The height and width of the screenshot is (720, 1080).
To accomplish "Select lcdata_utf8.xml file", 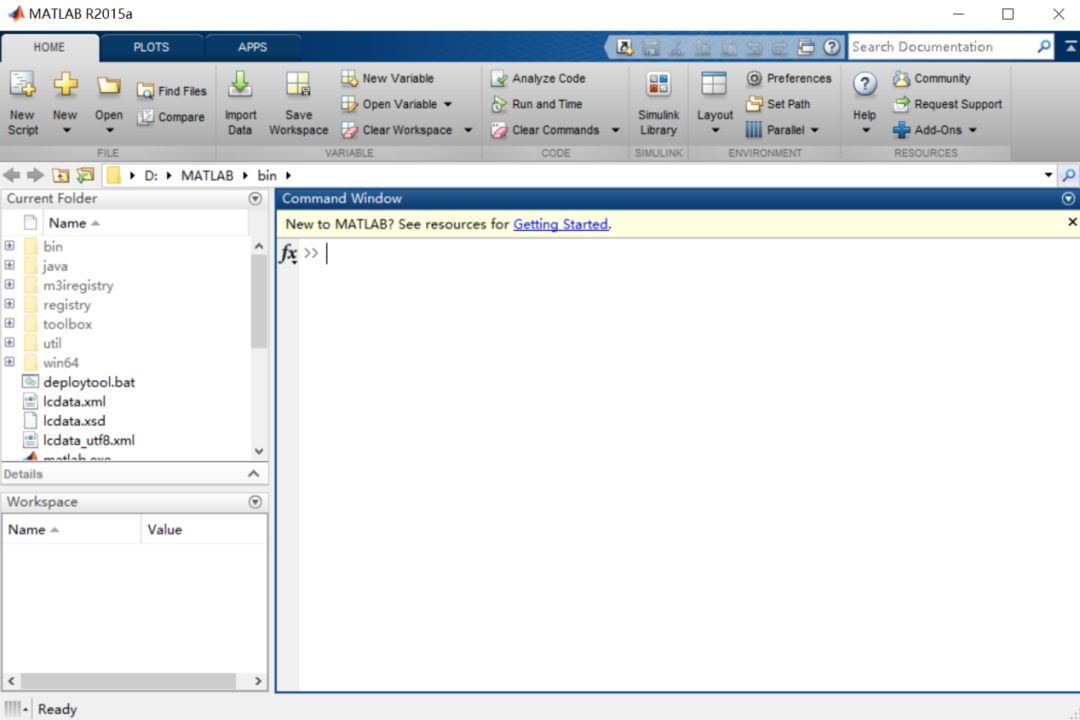I will [89, 440].
